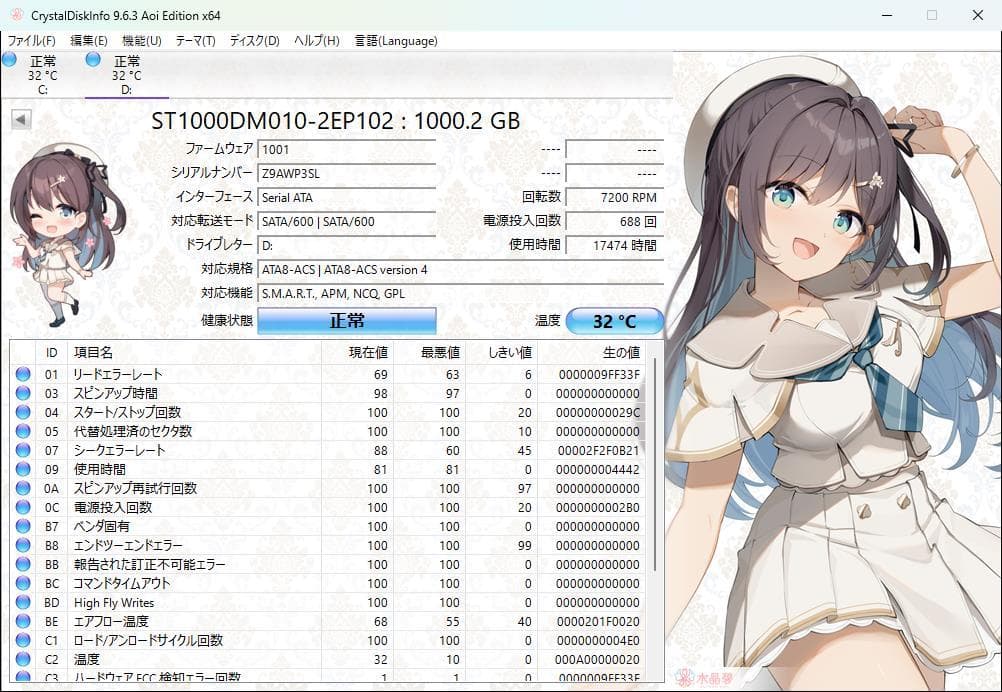Image resolution: width=1002 pixels, height=692 pixels.
Task: Select the D: drive tab
Action: click(x=127, y=73)
